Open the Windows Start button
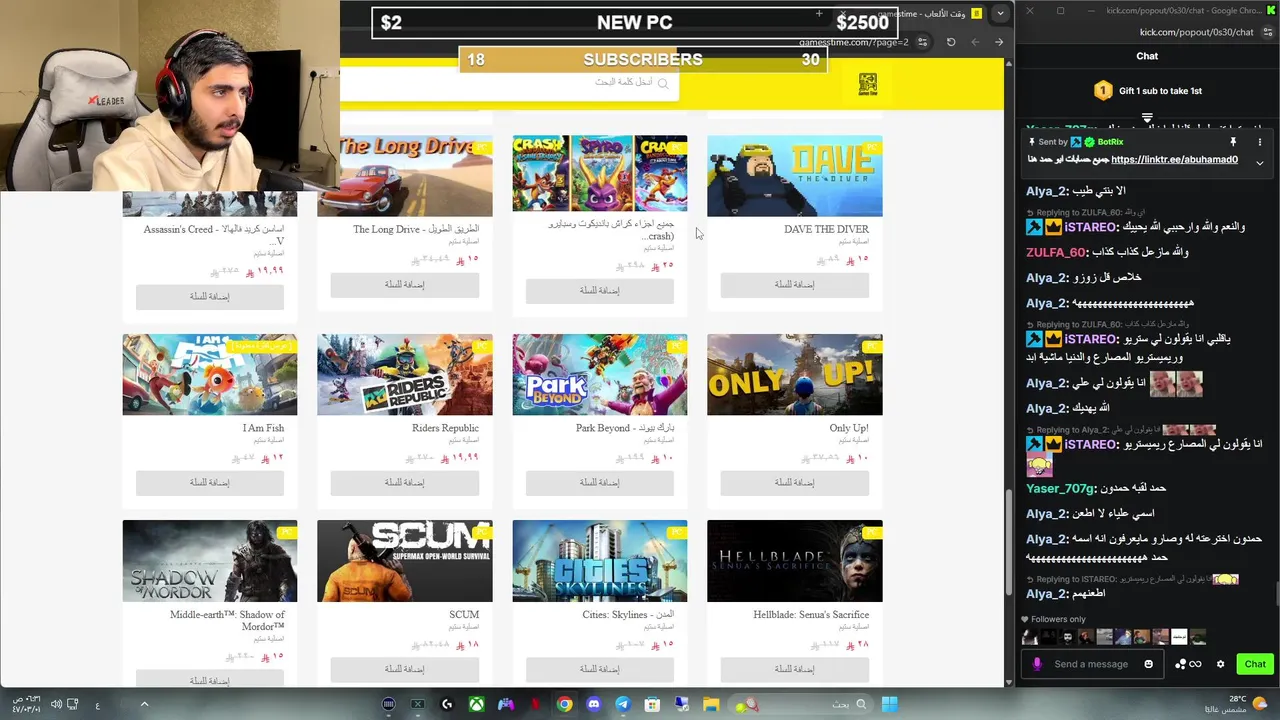 (889, 704)
